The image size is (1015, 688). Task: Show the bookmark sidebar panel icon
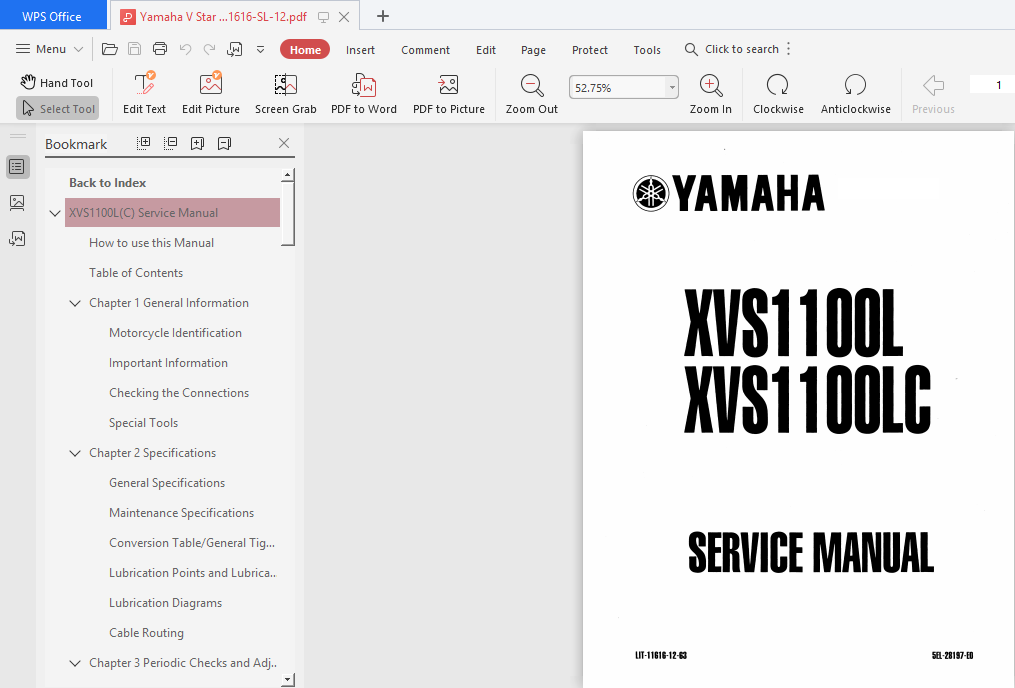point(17,167)
